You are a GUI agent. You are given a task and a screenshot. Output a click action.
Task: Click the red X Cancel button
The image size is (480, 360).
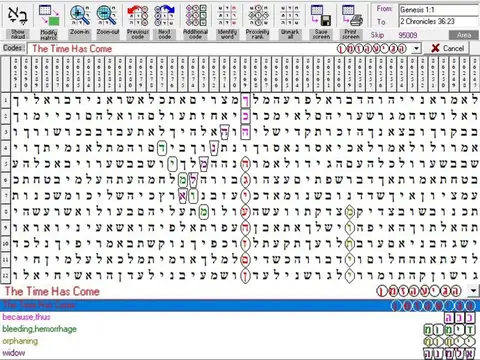pos(446,48)
